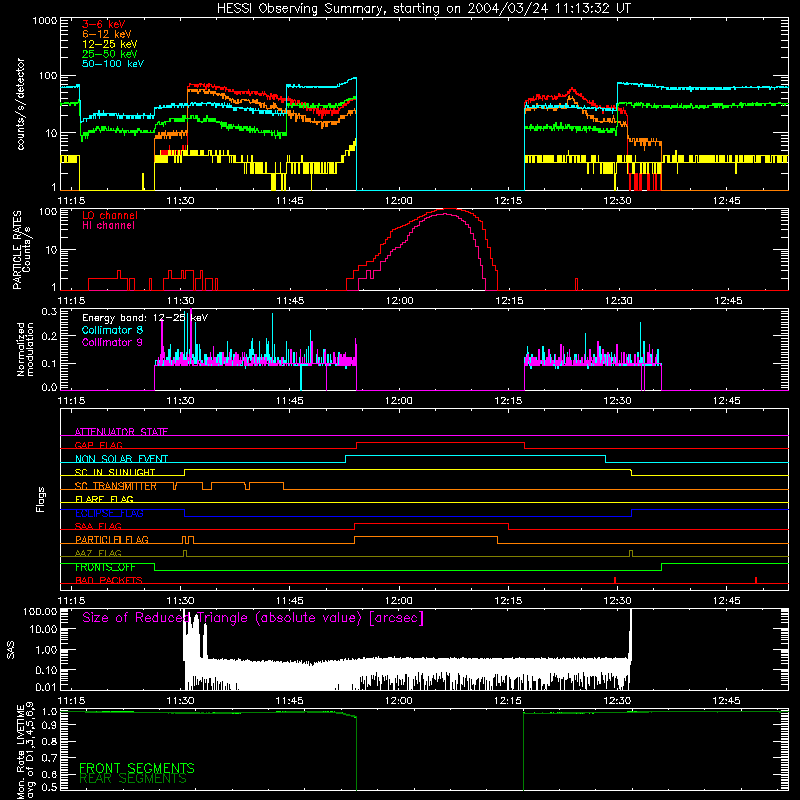Select the Collimator 8 legend entry

[112, 330]
